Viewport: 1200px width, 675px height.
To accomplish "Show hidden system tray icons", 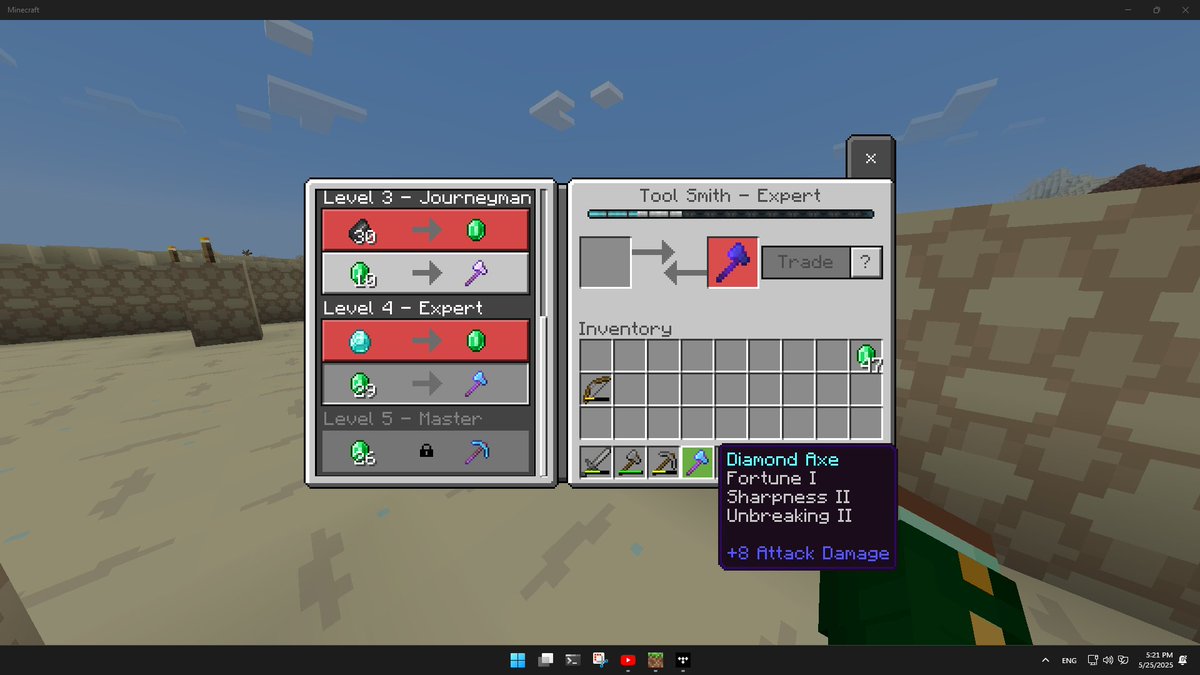I will (1046, 660).
